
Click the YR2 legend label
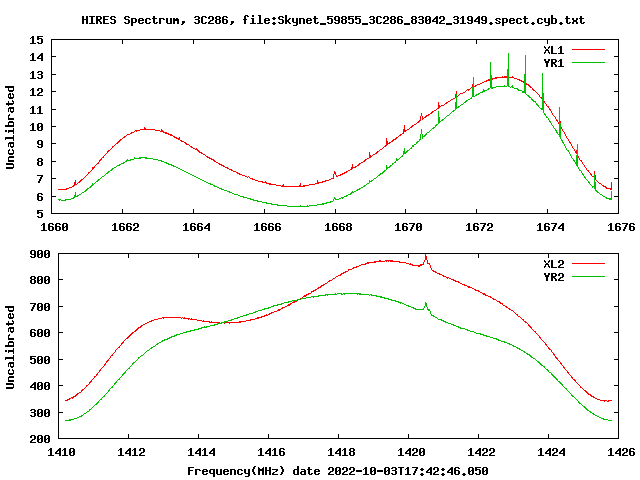coord(553,277)
